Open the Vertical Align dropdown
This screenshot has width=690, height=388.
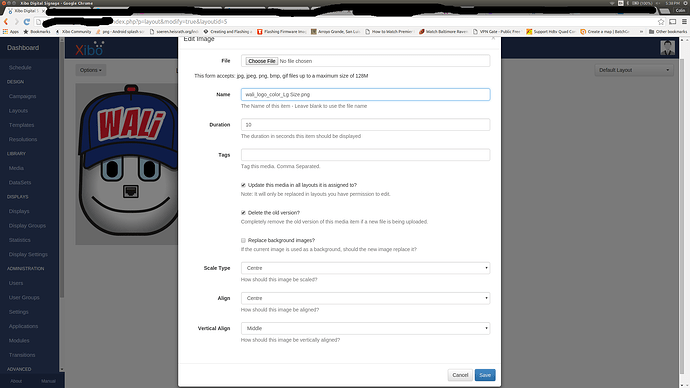[365, 329]
